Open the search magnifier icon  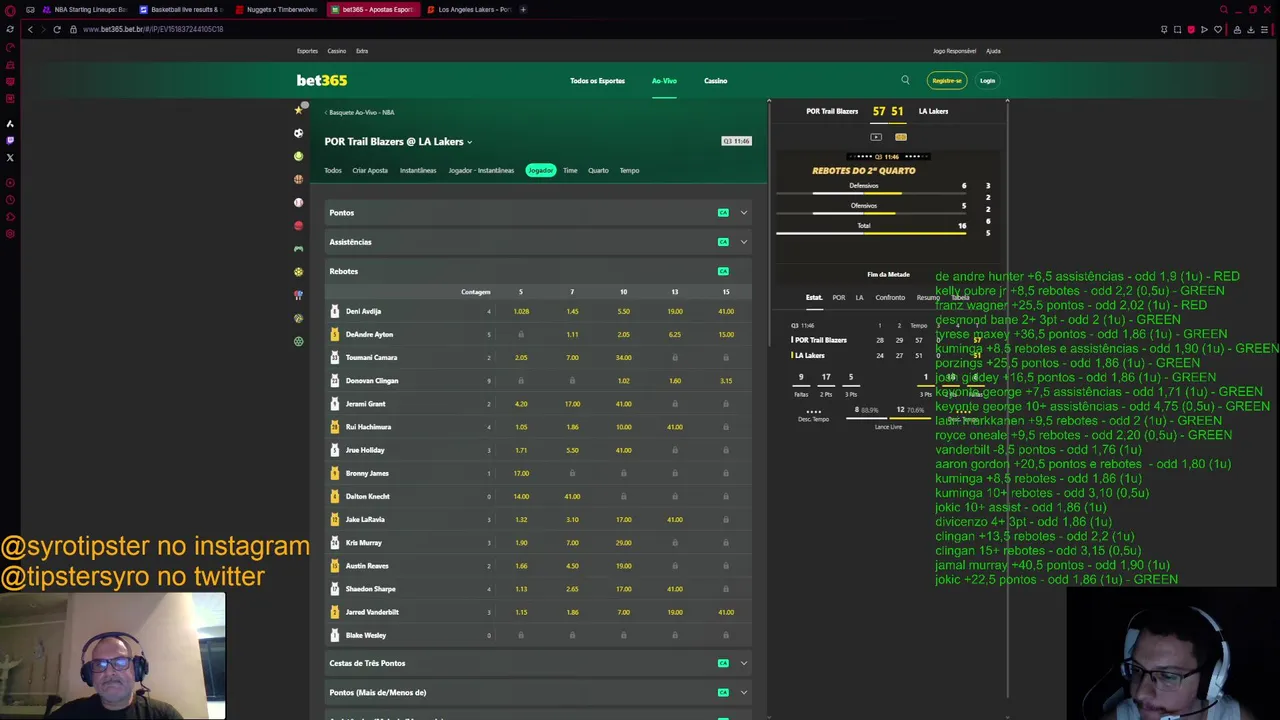(x=905, y=80)
